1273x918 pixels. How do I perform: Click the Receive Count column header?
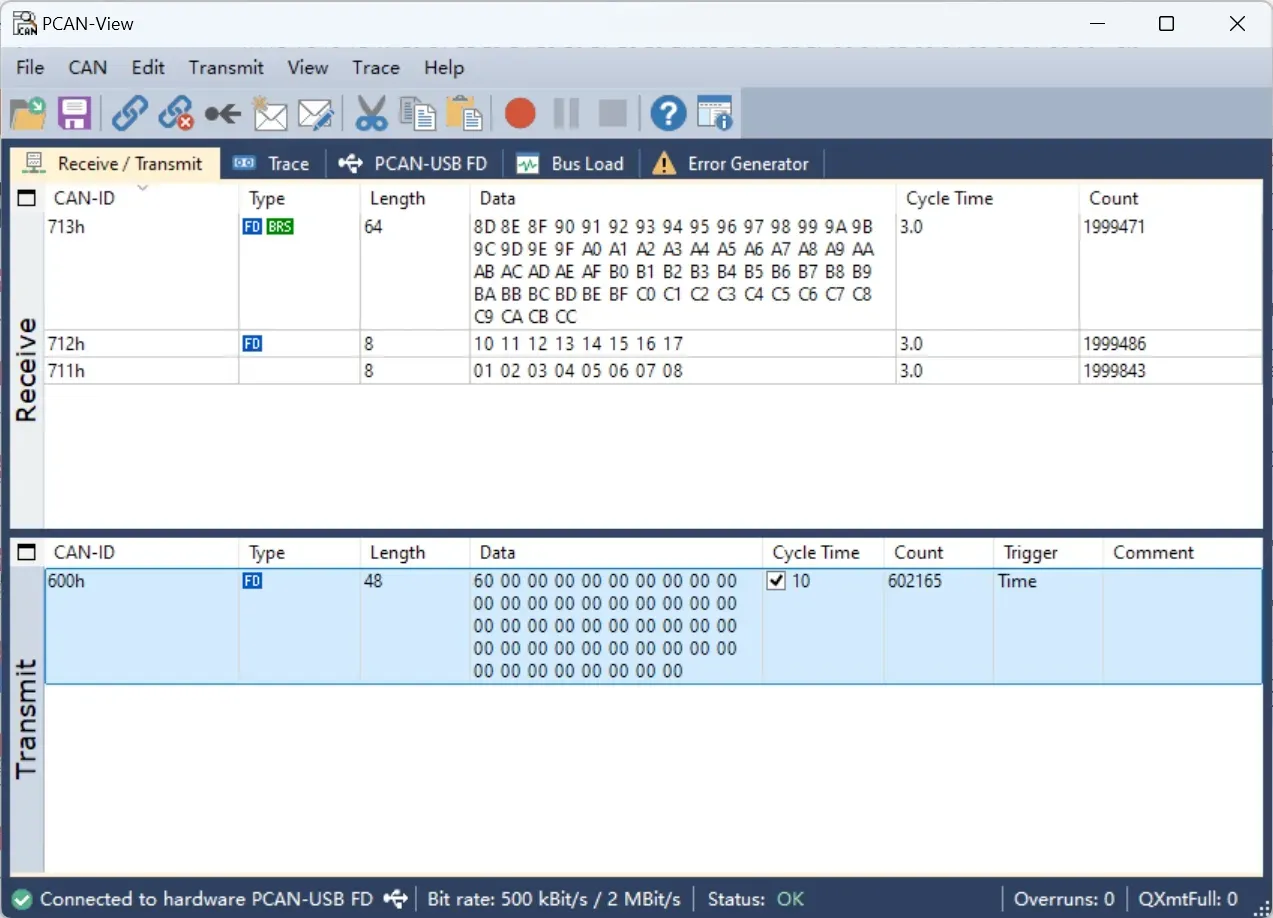tap(1171, 198)
